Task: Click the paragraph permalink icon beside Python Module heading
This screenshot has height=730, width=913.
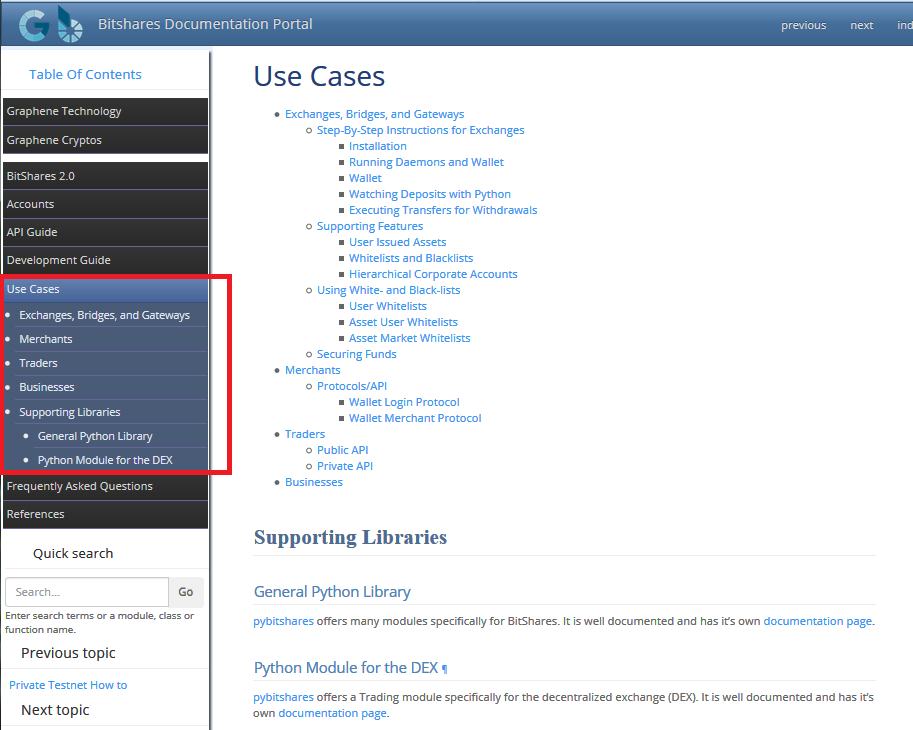Action: point(445,669)
